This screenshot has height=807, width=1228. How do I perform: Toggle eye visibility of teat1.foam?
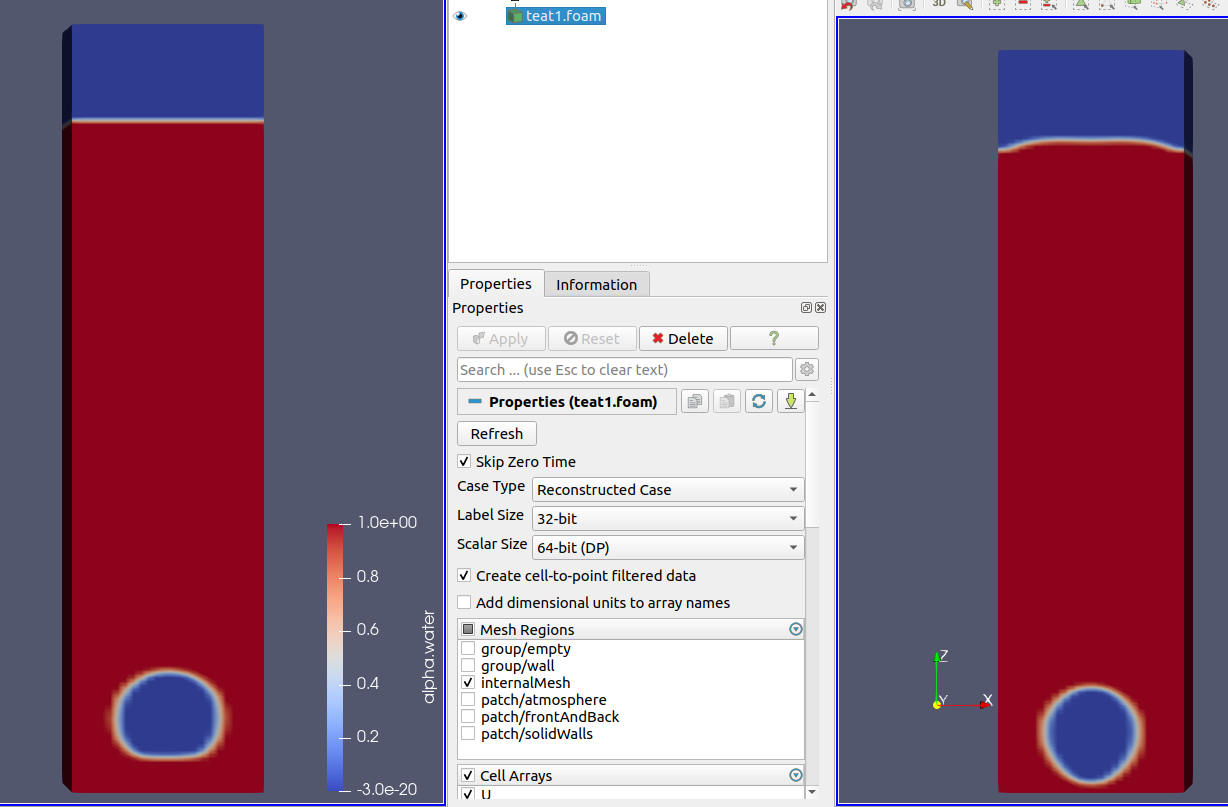pyautogui.click(x=460, y=16)
